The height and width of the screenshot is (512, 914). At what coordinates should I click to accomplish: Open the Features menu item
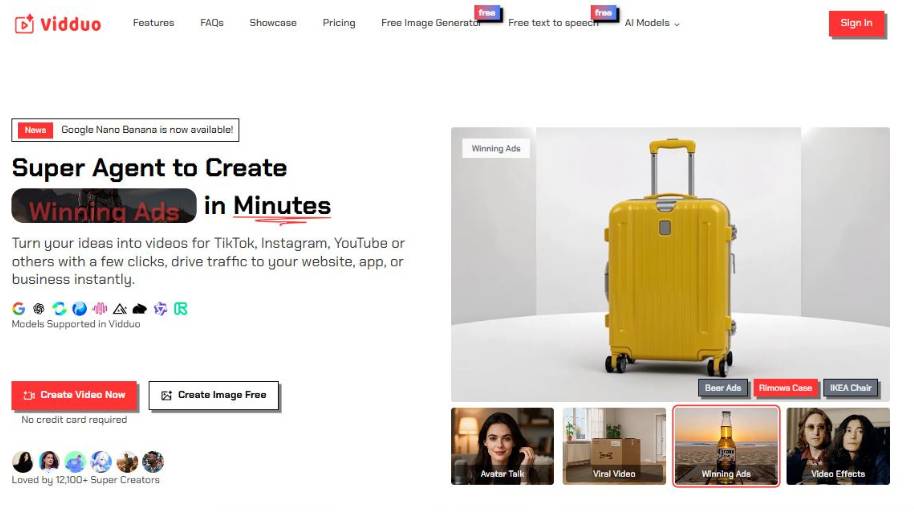[x=153, y=23]
